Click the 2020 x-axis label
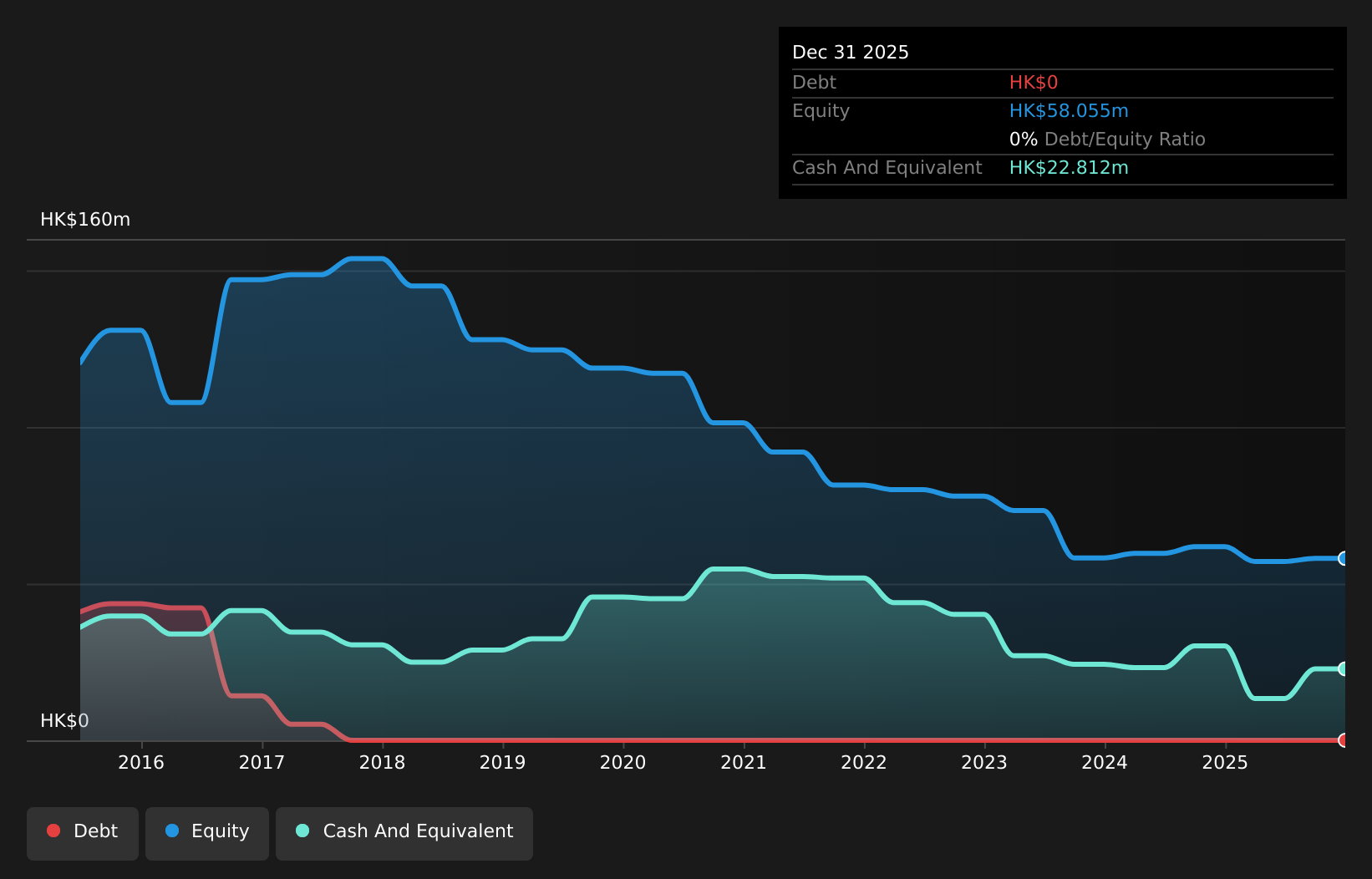This screenshot has width=1372, height=879. (622, 762)
